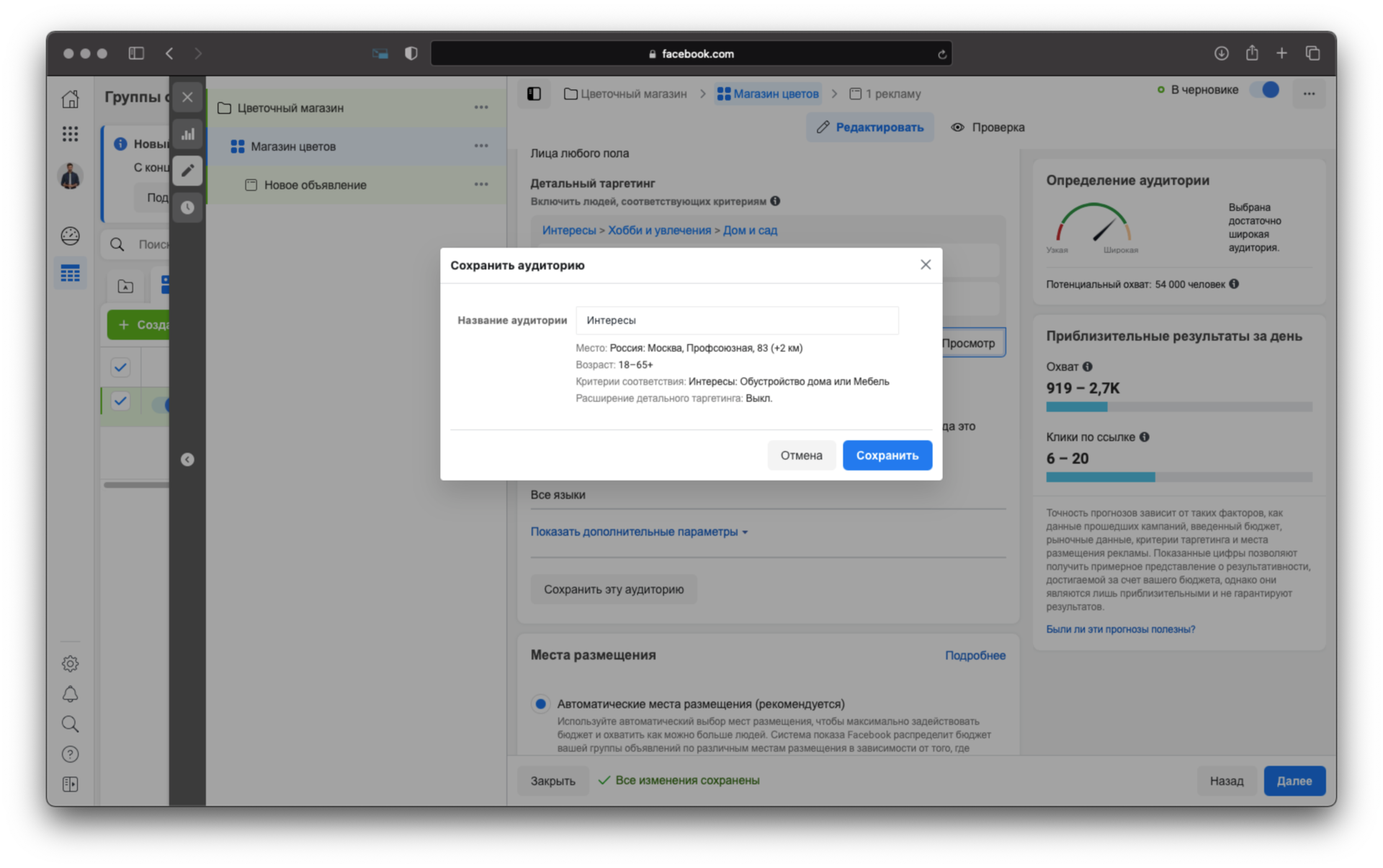Expand Показать дополнительные параметры dropdown
This screenshot has width=1383, height=868.
[641, 531]
